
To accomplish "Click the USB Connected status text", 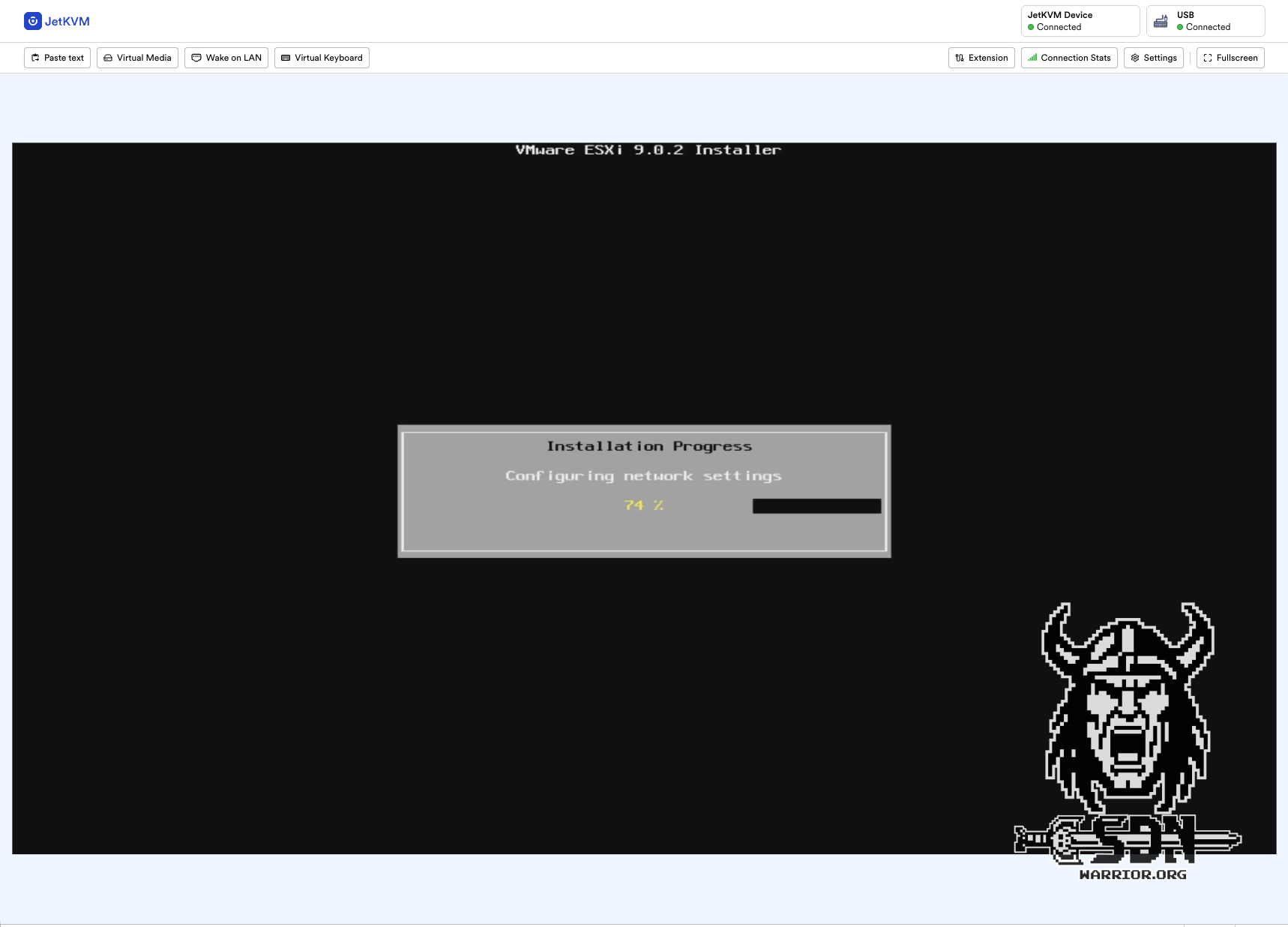I will 1208,27.
